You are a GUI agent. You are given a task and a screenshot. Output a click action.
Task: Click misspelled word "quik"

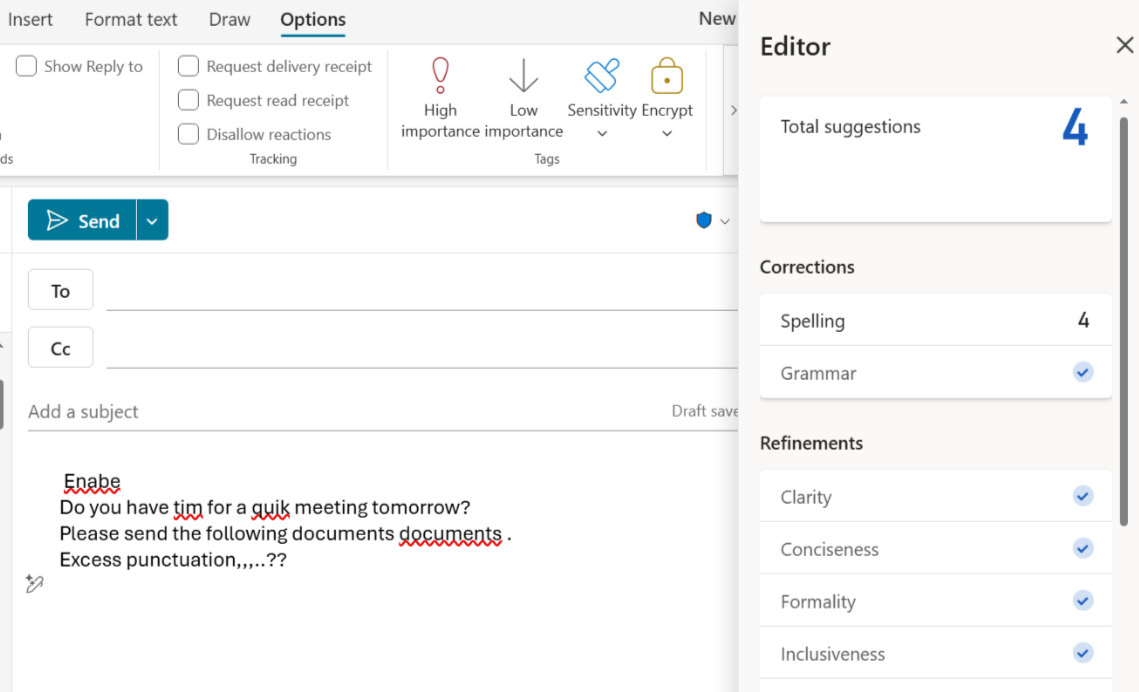pos(270,507)
